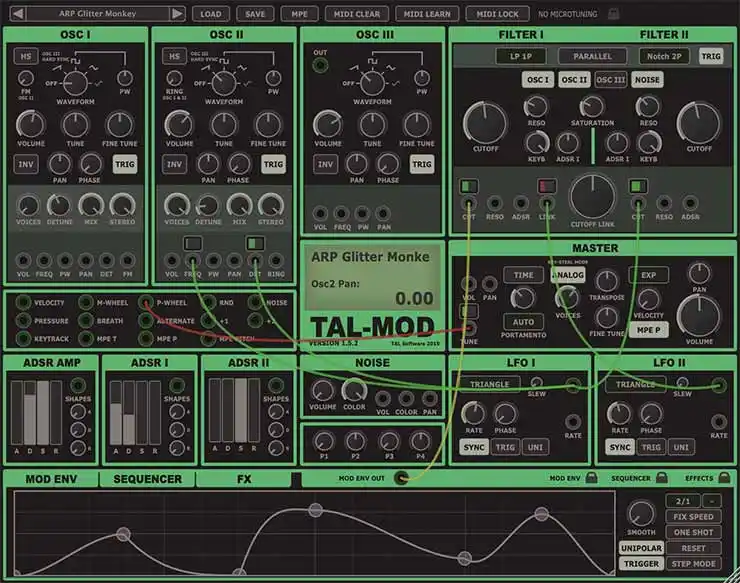Click the MASTER VOLUME knob
This screenshot has width=740, height=583.
pyautogui.click(x=699, y=316)
